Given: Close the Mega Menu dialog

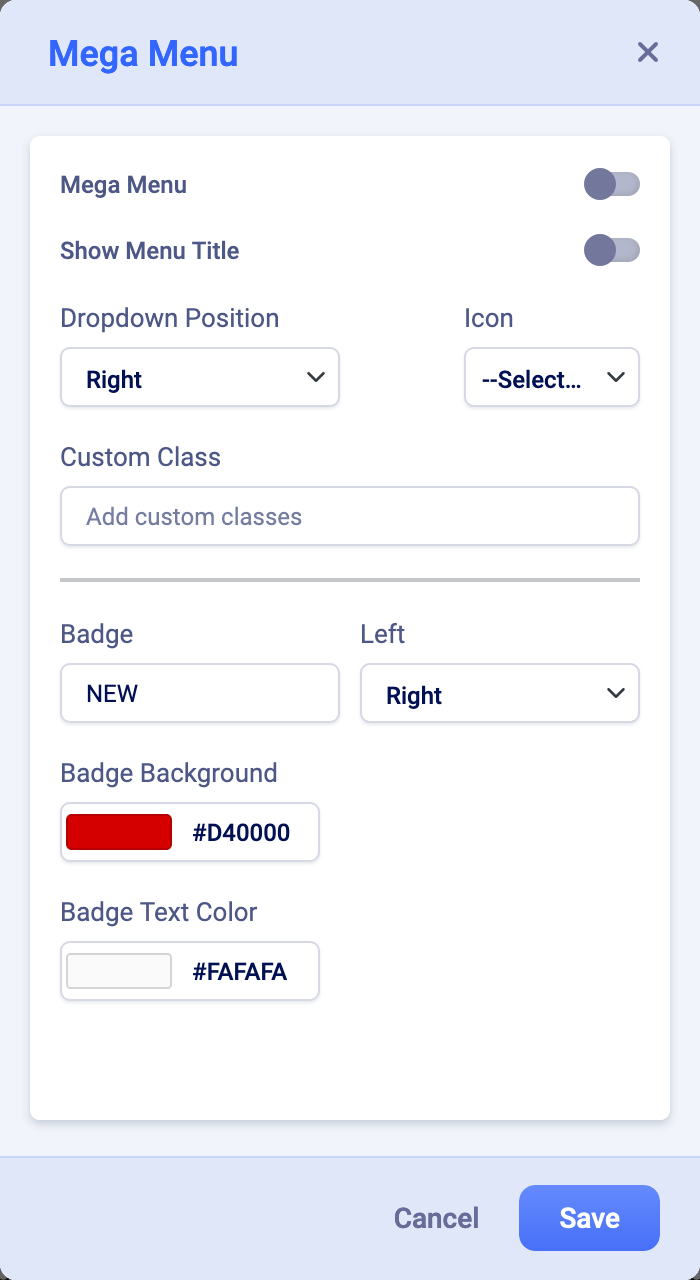Looking at the screenshot, I should tap(647, 52).
